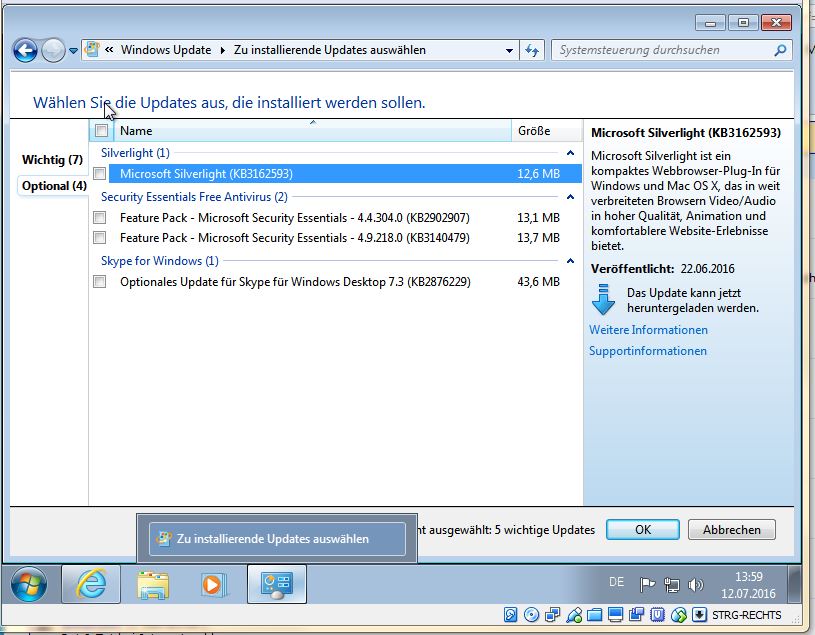
Task: Collapse the Silverlight (1) group
Action: (x=570, y=153)
